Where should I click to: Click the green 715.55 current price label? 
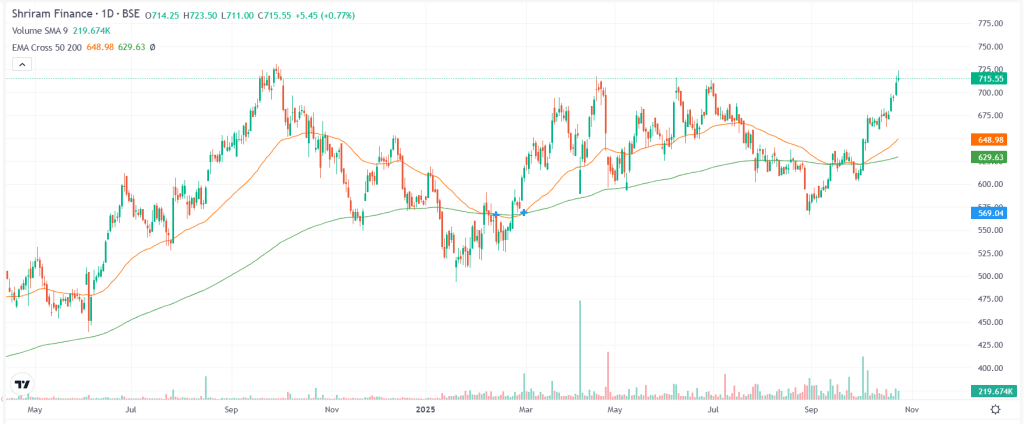pos(989,78)
